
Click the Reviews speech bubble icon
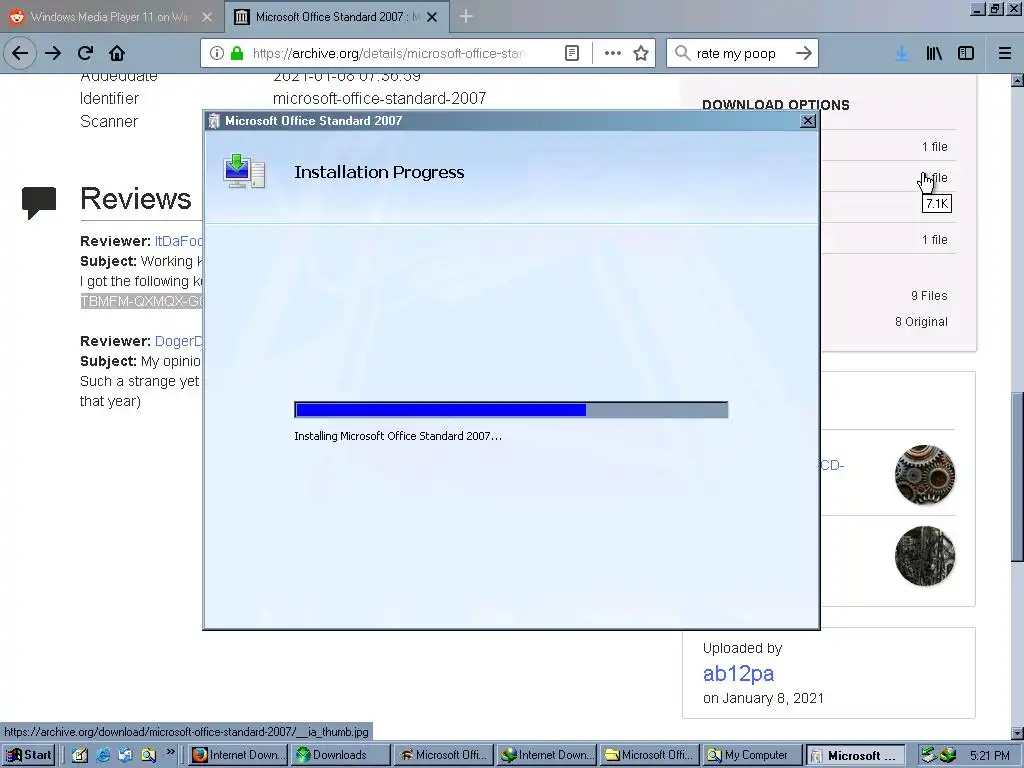pyautogui.click(x=39, y=202)
